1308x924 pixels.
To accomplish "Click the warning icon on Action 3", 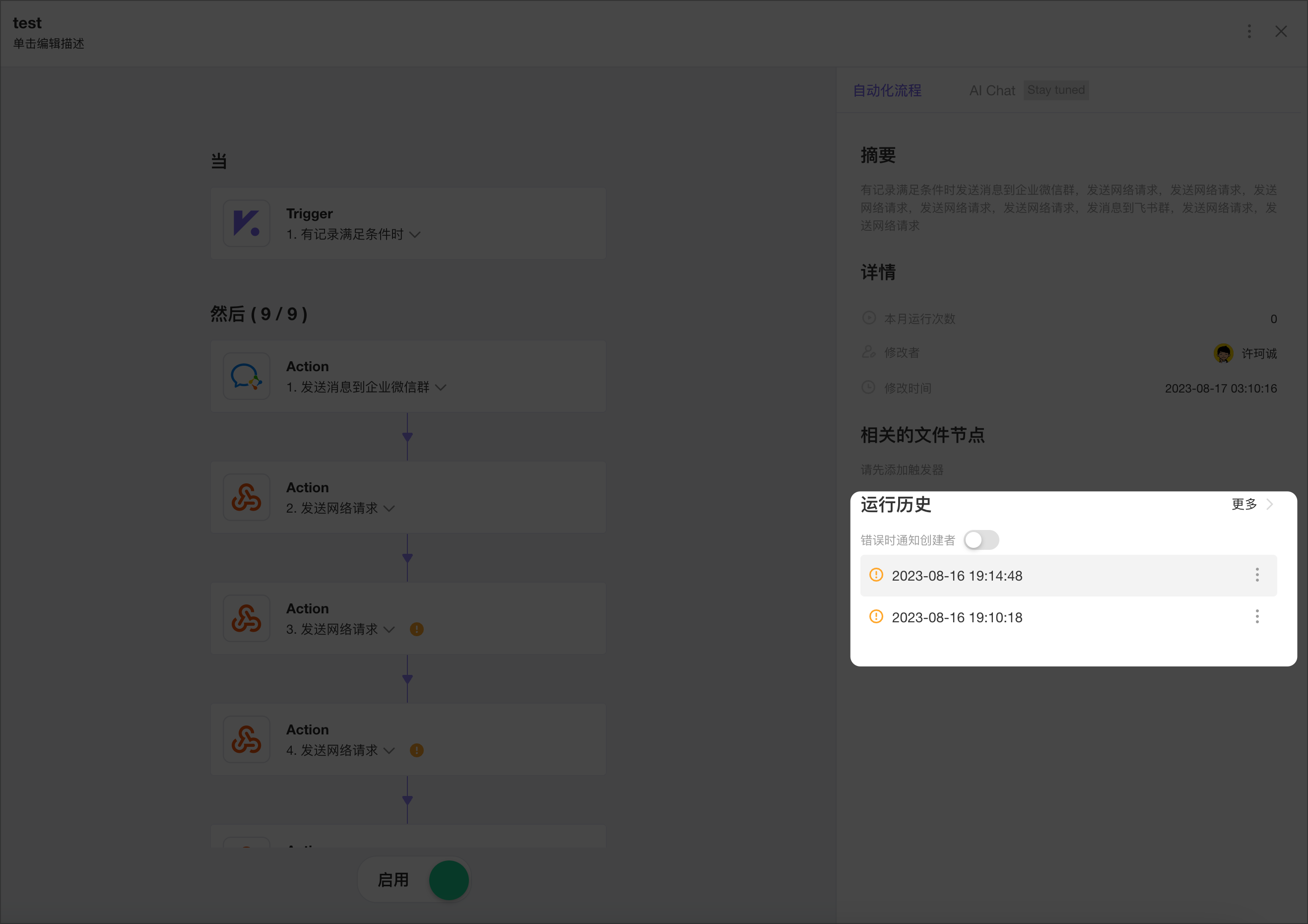I will (416, 630).
